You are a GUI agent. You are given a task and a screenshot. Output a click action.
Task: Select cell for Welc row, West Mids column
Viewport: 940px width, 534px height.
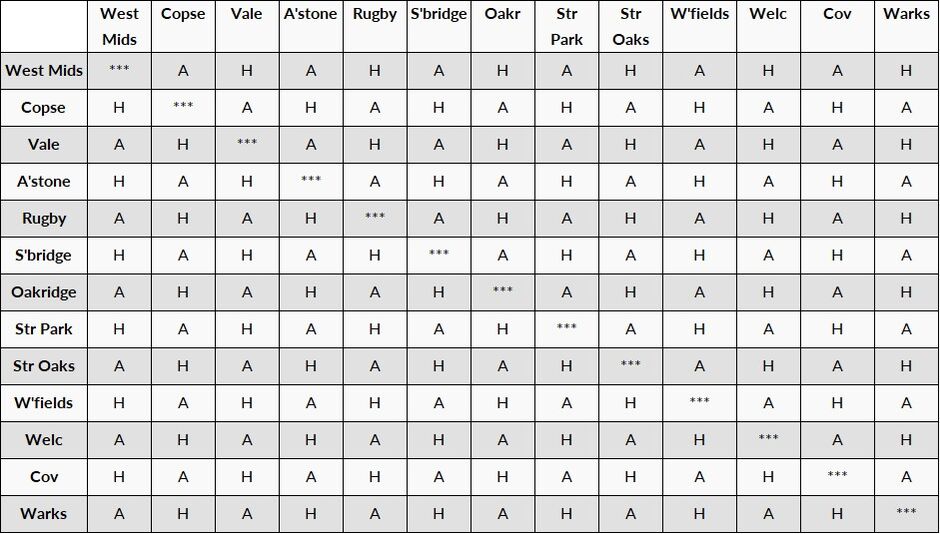tap(119, 440)
